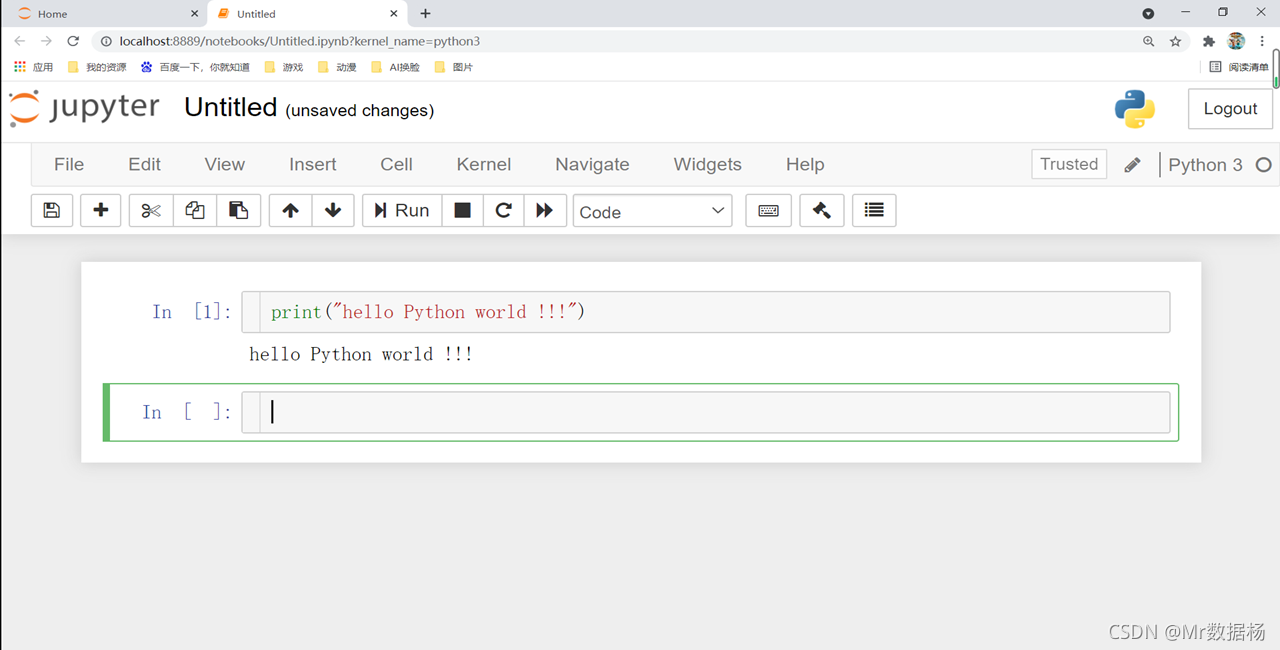
Task: Restart the kernel circular arrow icon
Action: coord(503,210)
